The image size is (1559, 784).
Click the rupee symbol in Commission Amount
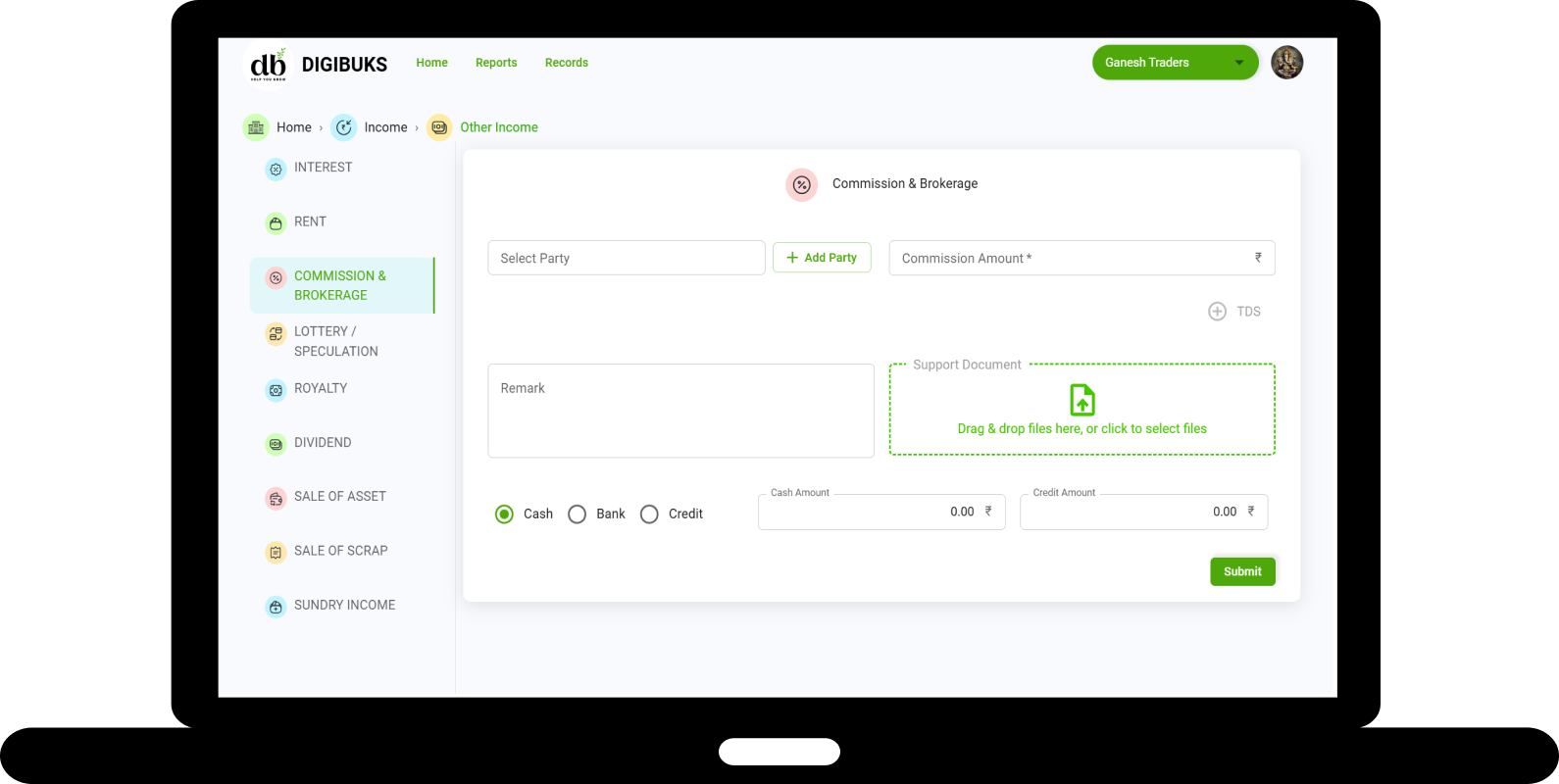point(1258,258)
